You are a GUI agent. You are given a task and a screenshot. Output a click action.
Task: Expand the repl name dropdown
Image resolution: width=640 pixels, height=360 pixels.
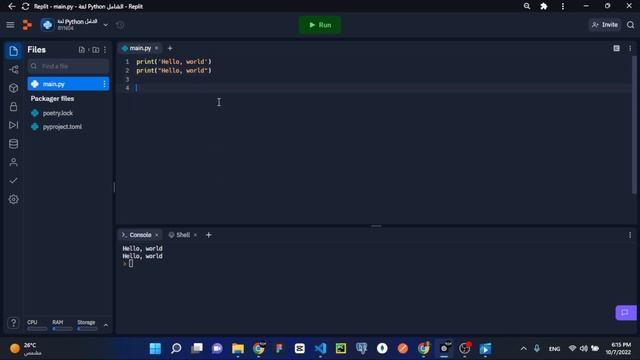click(106, 25)
